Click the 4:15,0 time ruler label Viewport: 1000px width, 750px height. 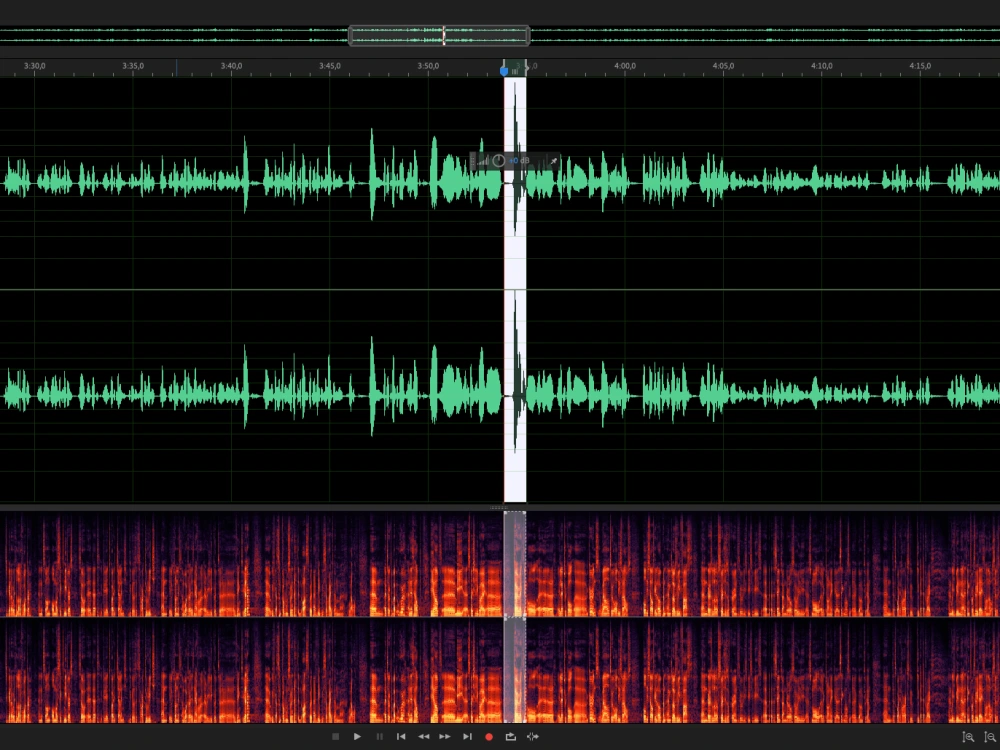click(920, 66)
